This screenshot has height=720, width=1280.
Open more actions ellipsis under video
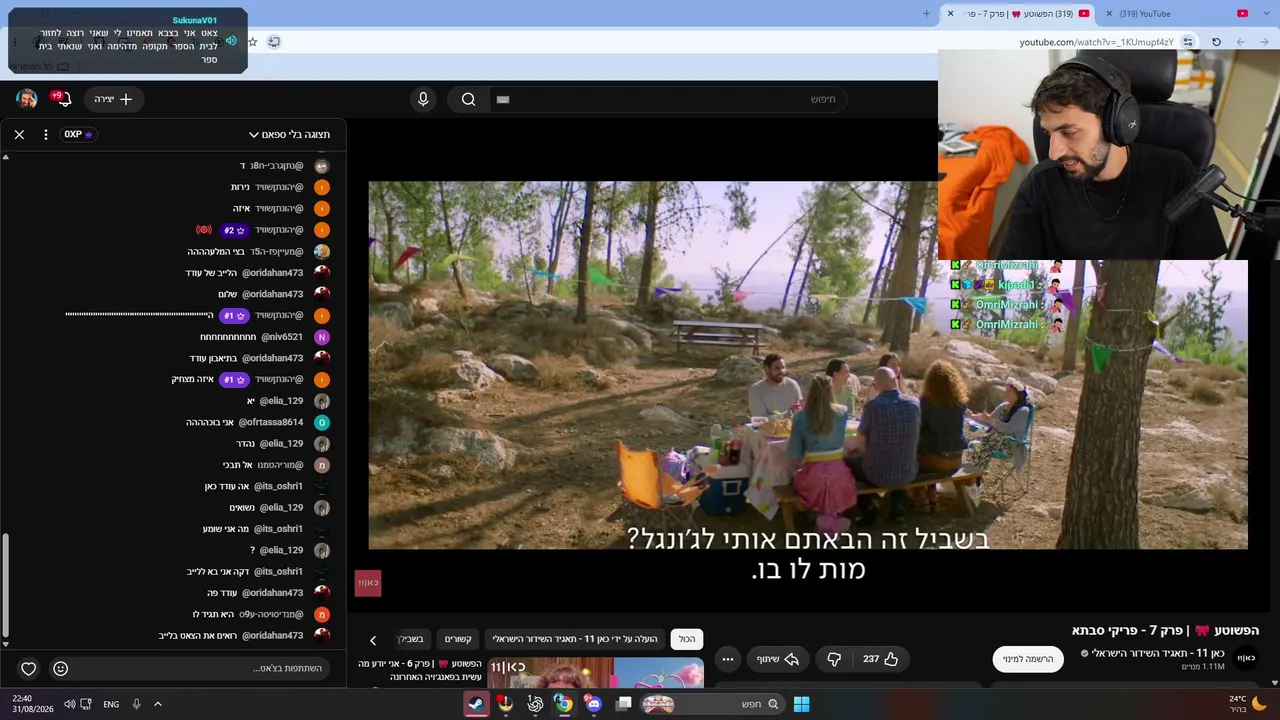pos(728,659)
